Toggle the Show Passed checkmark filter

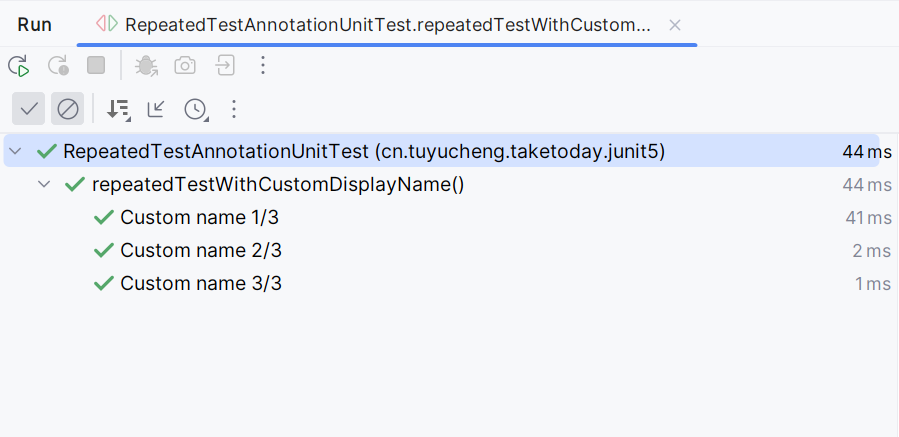tap(29, 108)
